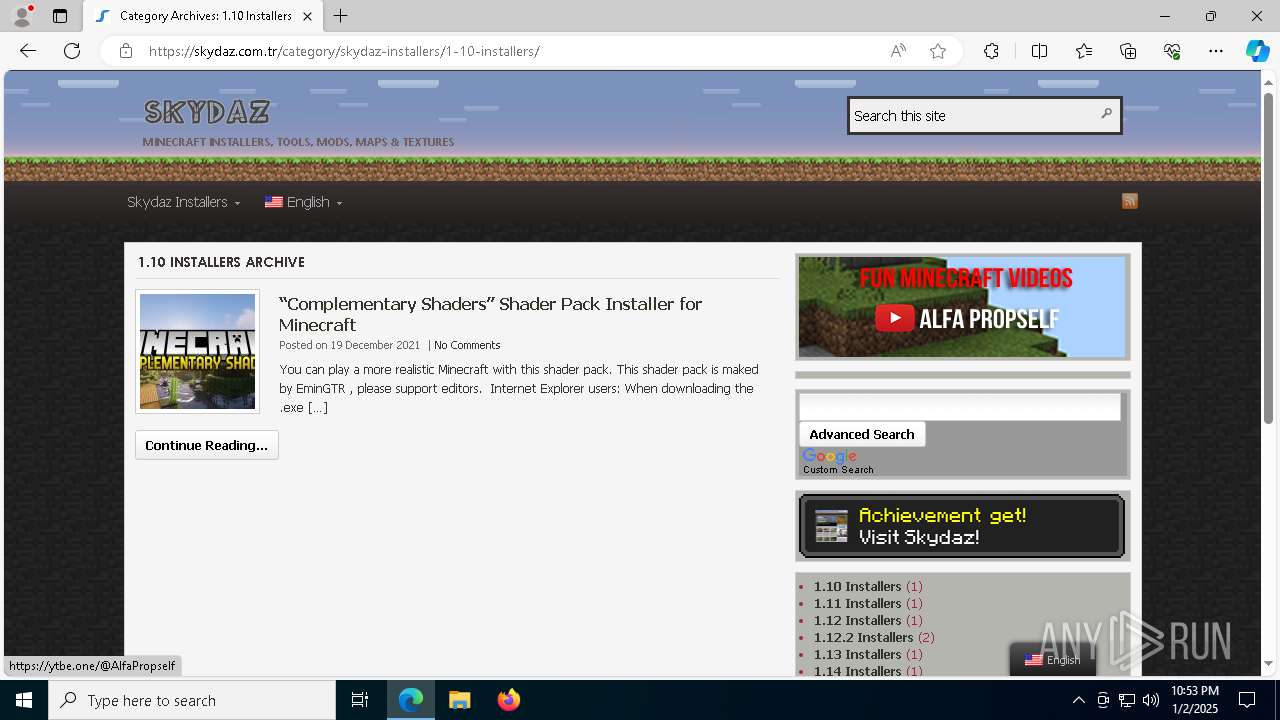Click the site search magnifier icon
This screenshot has width=1280, height=720.
1106,114
